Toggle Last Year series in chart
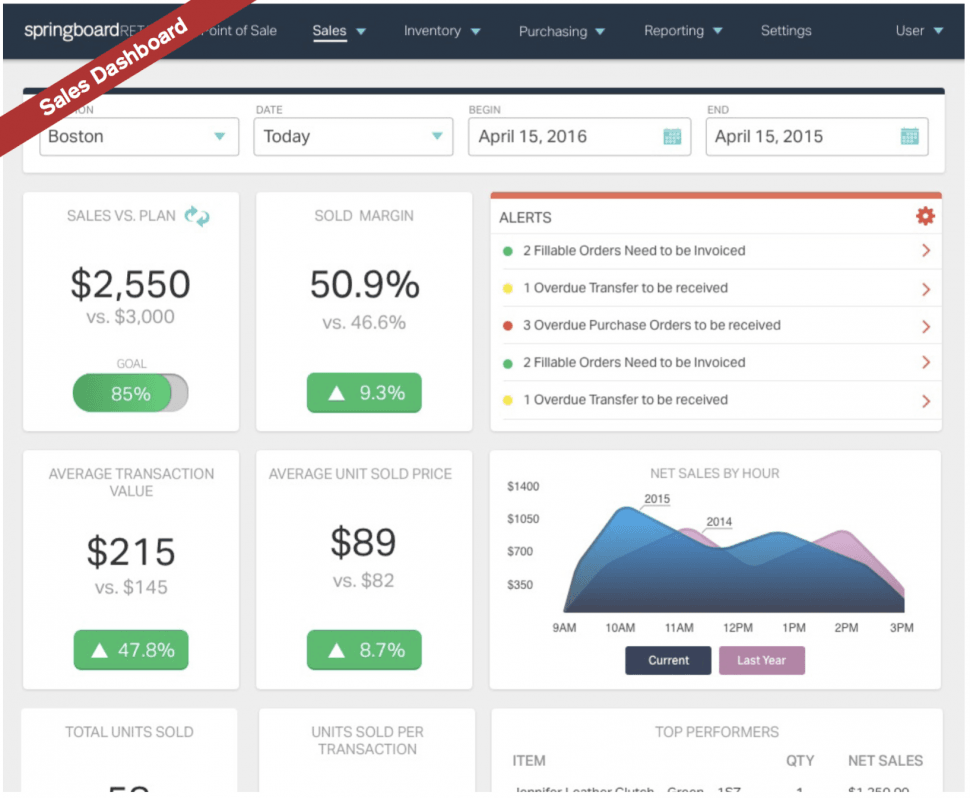This screenshot has height=798, width=970. (x=761, y=660)
